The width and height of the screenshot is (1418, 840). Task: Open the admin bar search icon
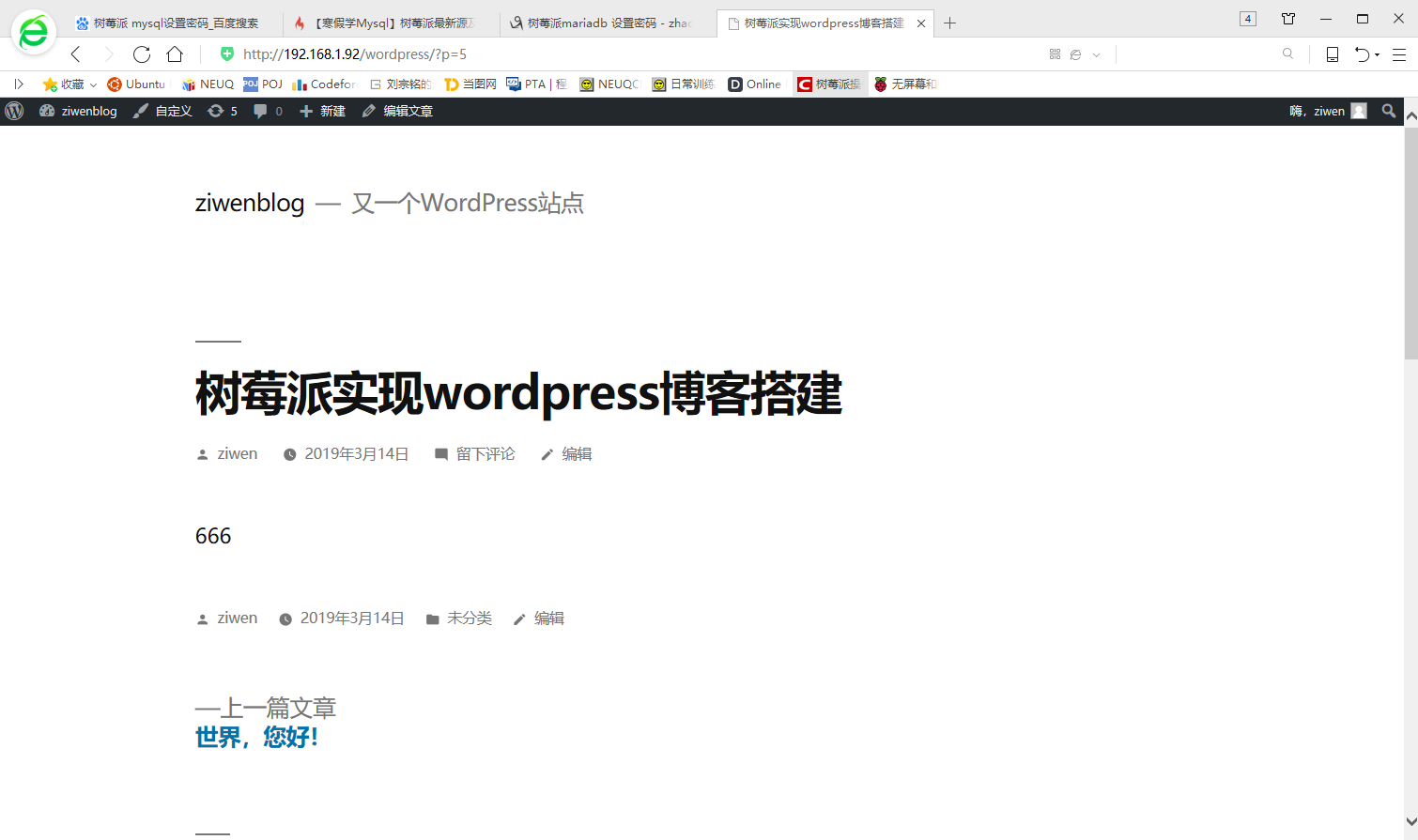click(x=1389, y=111)
